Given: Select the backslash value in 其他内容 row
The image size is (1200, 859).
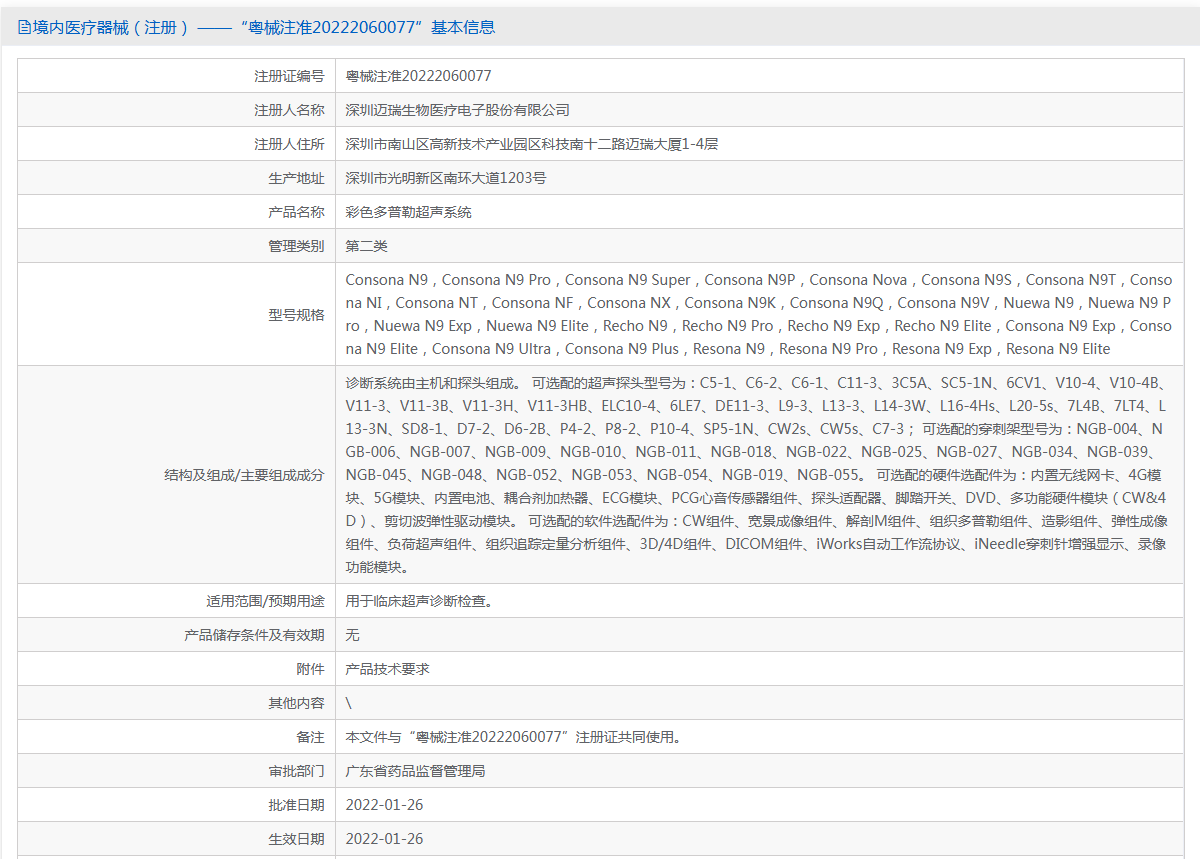Looking at the screenshot, I should click(x=349, y=703).
